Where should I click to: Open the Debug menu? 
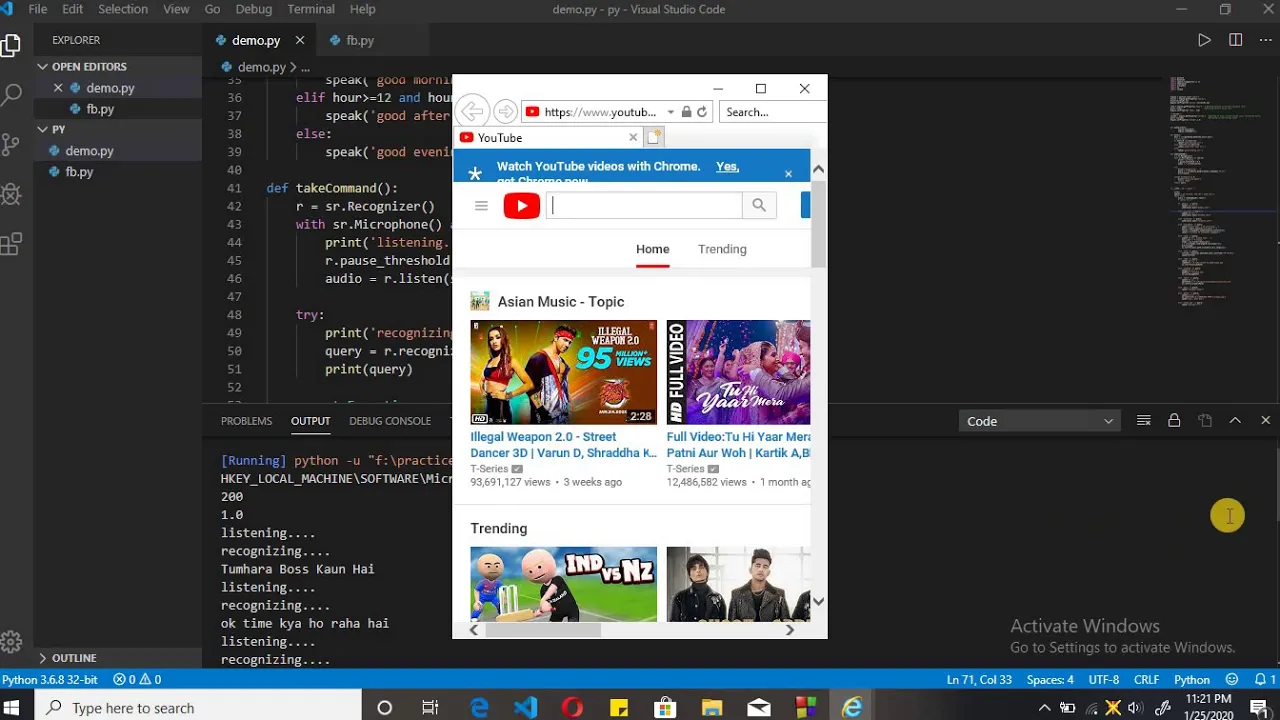[254, 9]
